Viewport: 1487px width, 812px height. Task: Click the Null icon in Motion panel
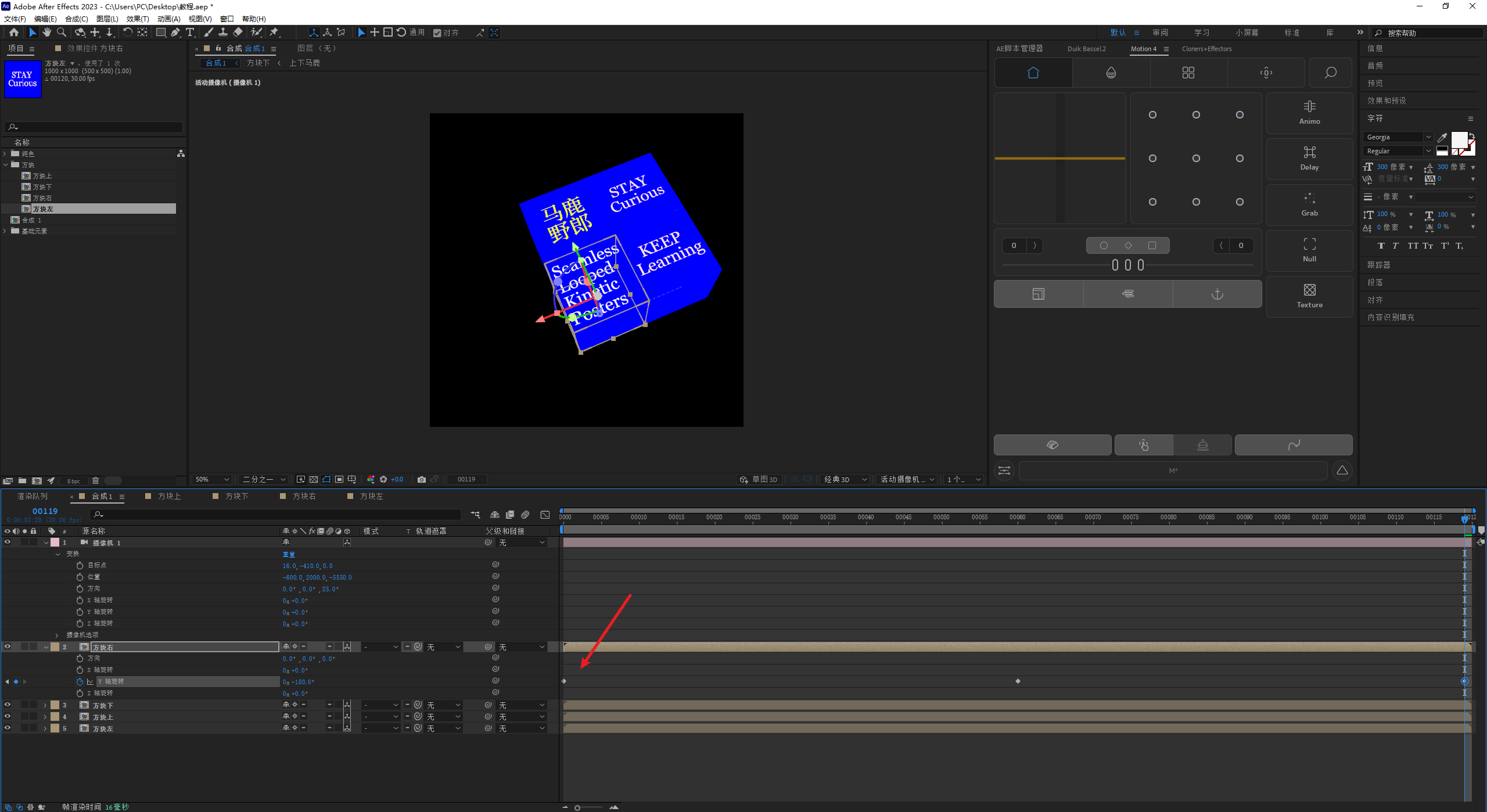click(x=1309, y=250)
